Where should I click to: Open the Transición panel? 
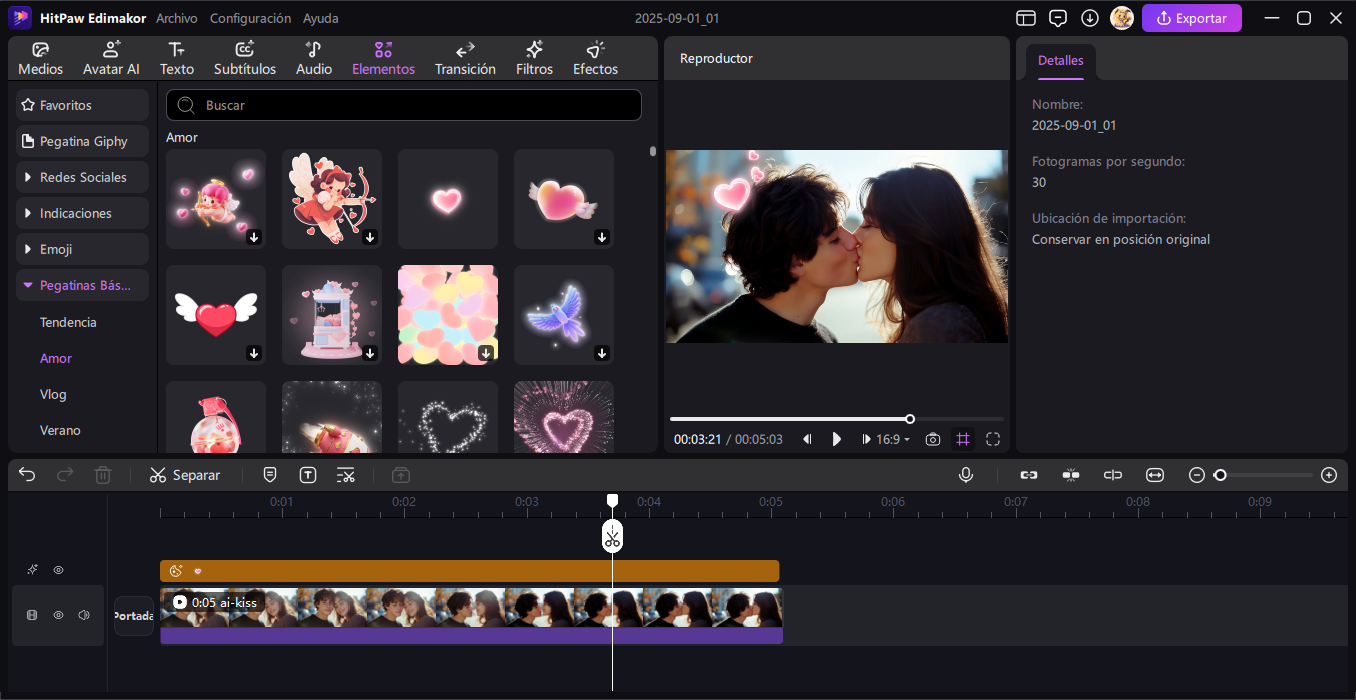coord(464,57)
